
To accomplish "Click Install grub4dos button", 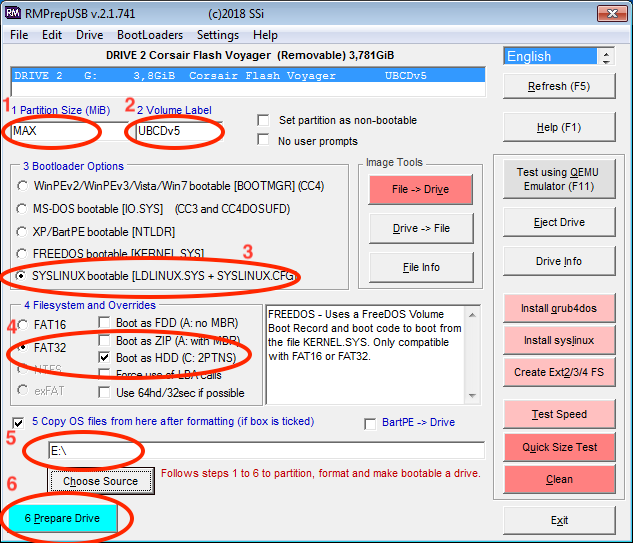I will point(559,308).
